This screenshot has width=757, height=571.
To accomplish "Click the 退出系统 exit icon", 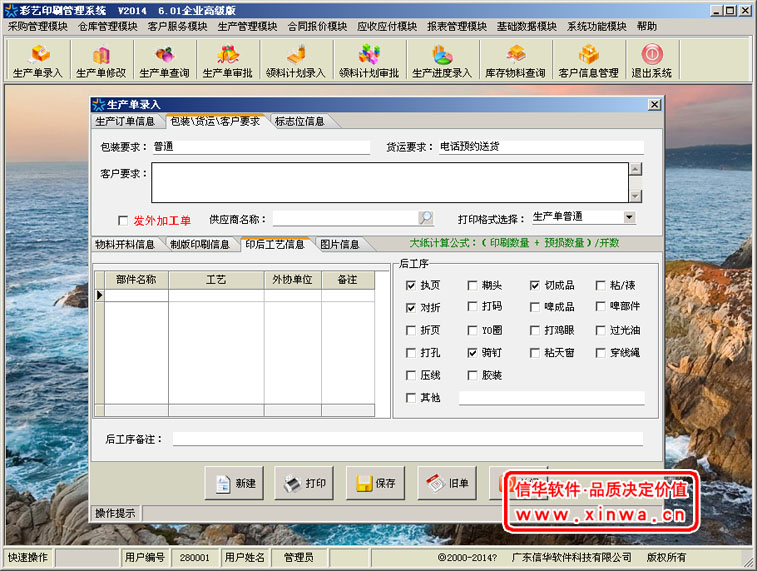I will [651, 60].
